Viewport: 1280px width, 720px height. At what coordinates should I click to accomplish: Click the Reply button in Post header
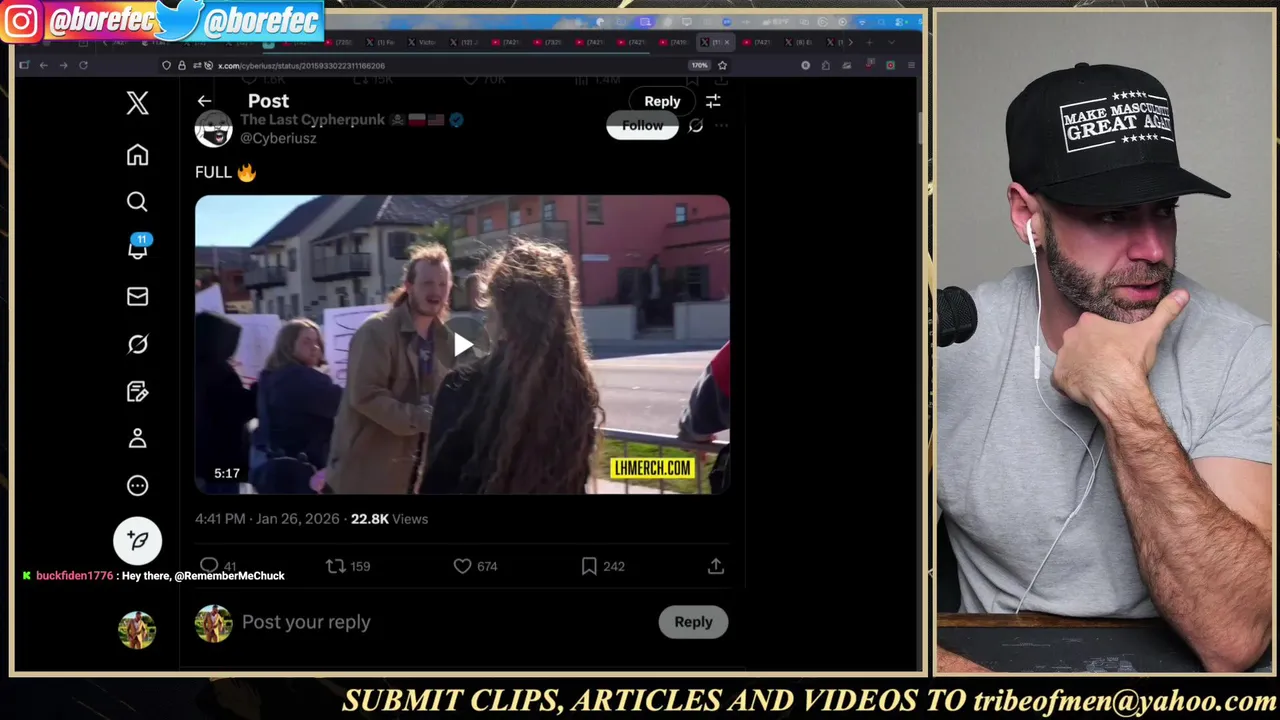click(662, 101)
